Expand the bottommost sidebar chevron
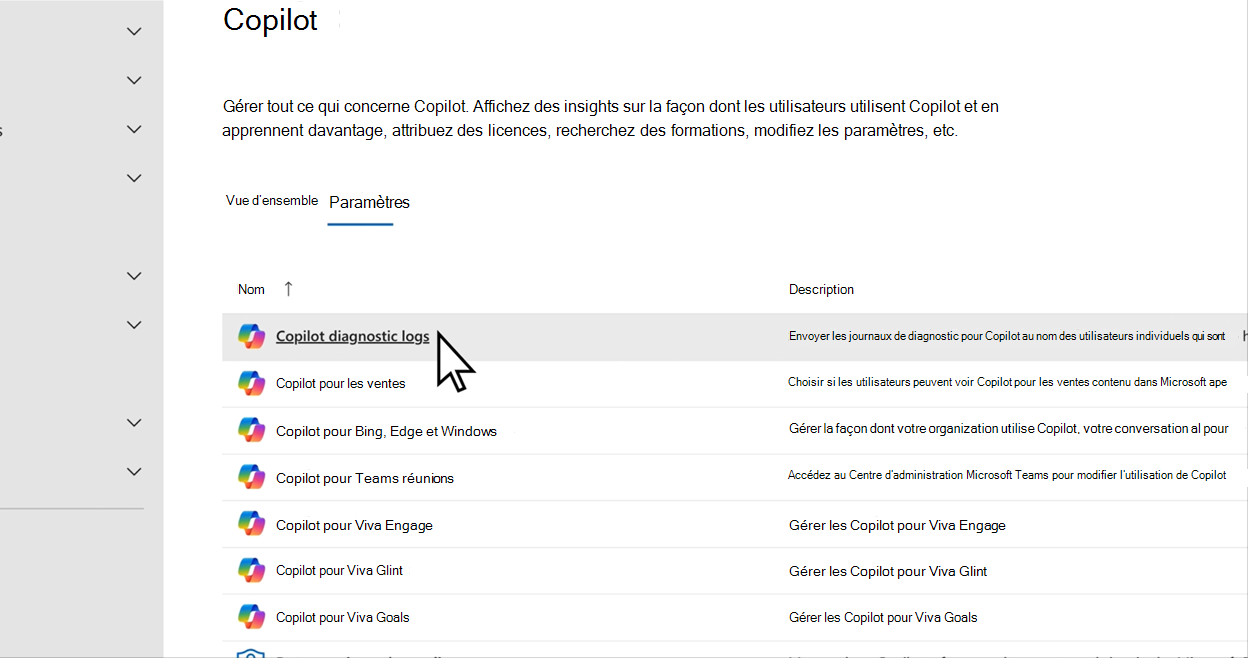The image size is (1248, 658). click(x=134, y=471)
